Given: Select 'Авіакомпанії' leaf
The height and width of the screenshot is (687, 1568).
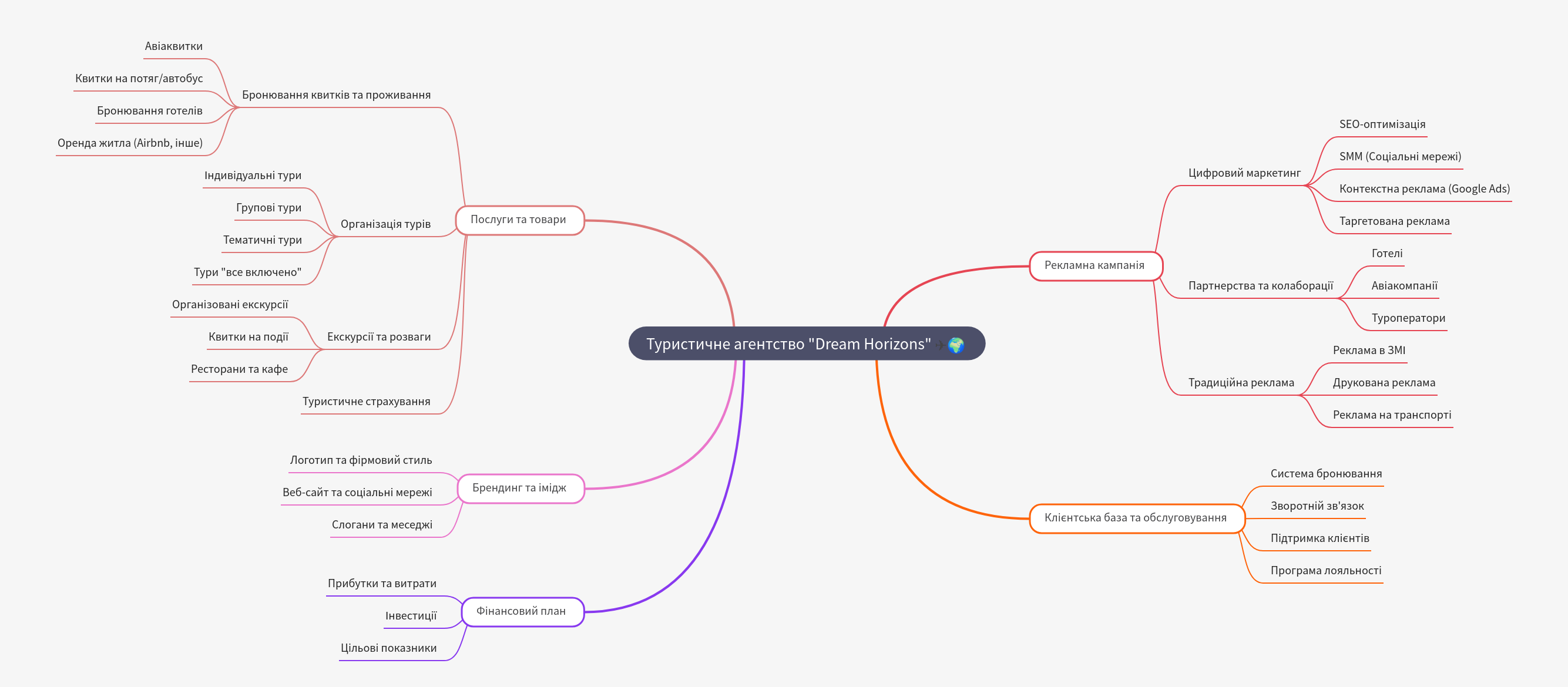Looking at the screenshot, I should (1404, 285).
